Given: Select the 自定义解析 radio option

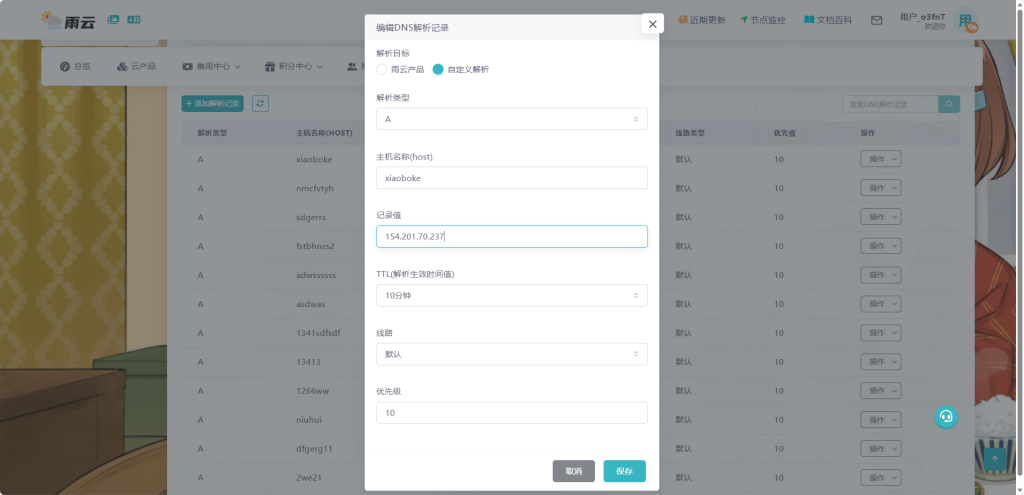Looking at the screenshot, I should click(x=438, y=69).
